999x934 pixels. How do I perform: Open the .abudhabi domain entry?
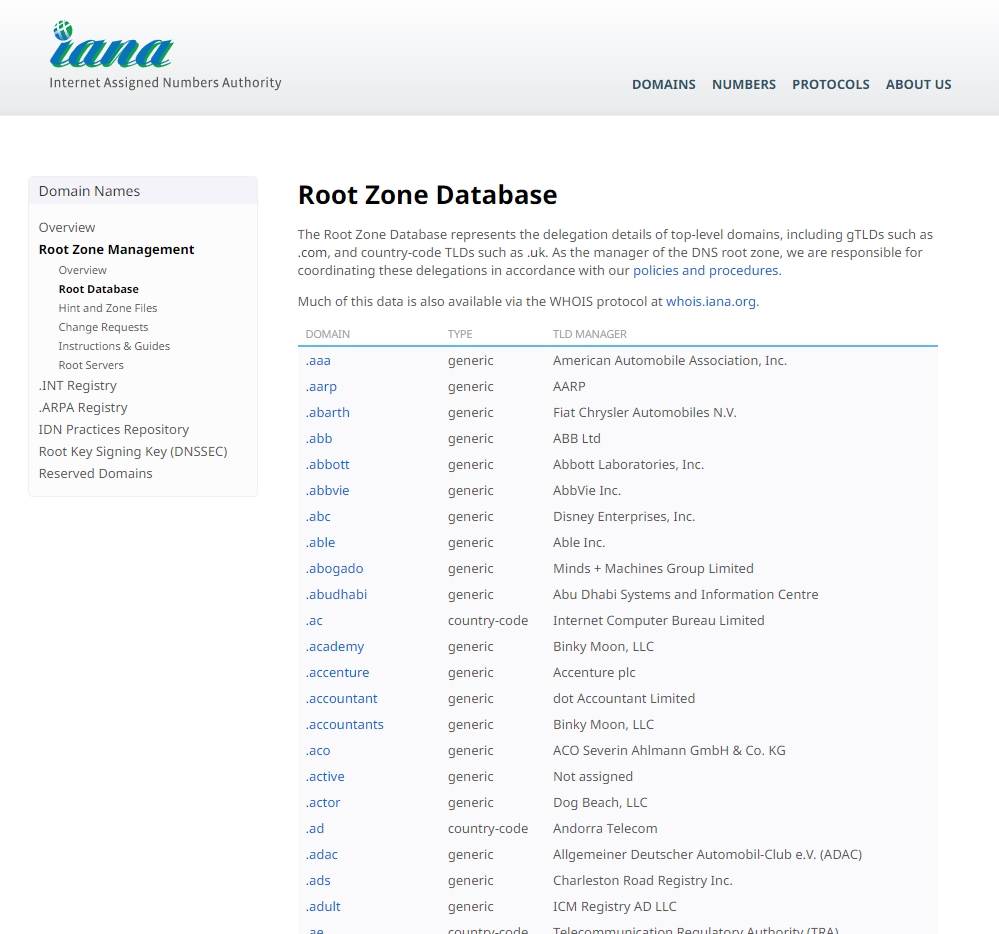pyautogui.click(x=336, y=595)
